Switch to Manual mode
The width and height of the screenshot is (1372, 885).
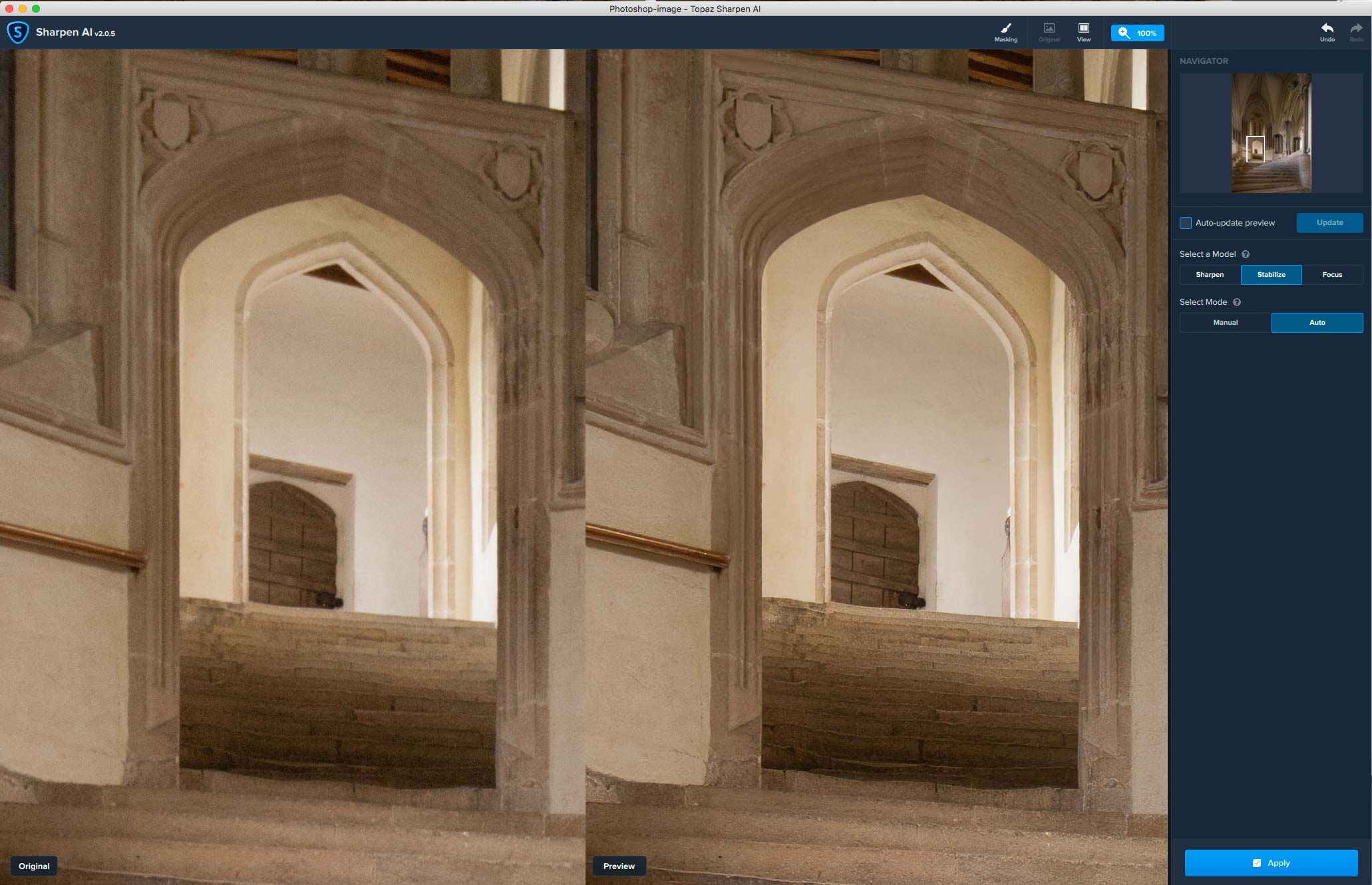click(x=1225, y=323)
